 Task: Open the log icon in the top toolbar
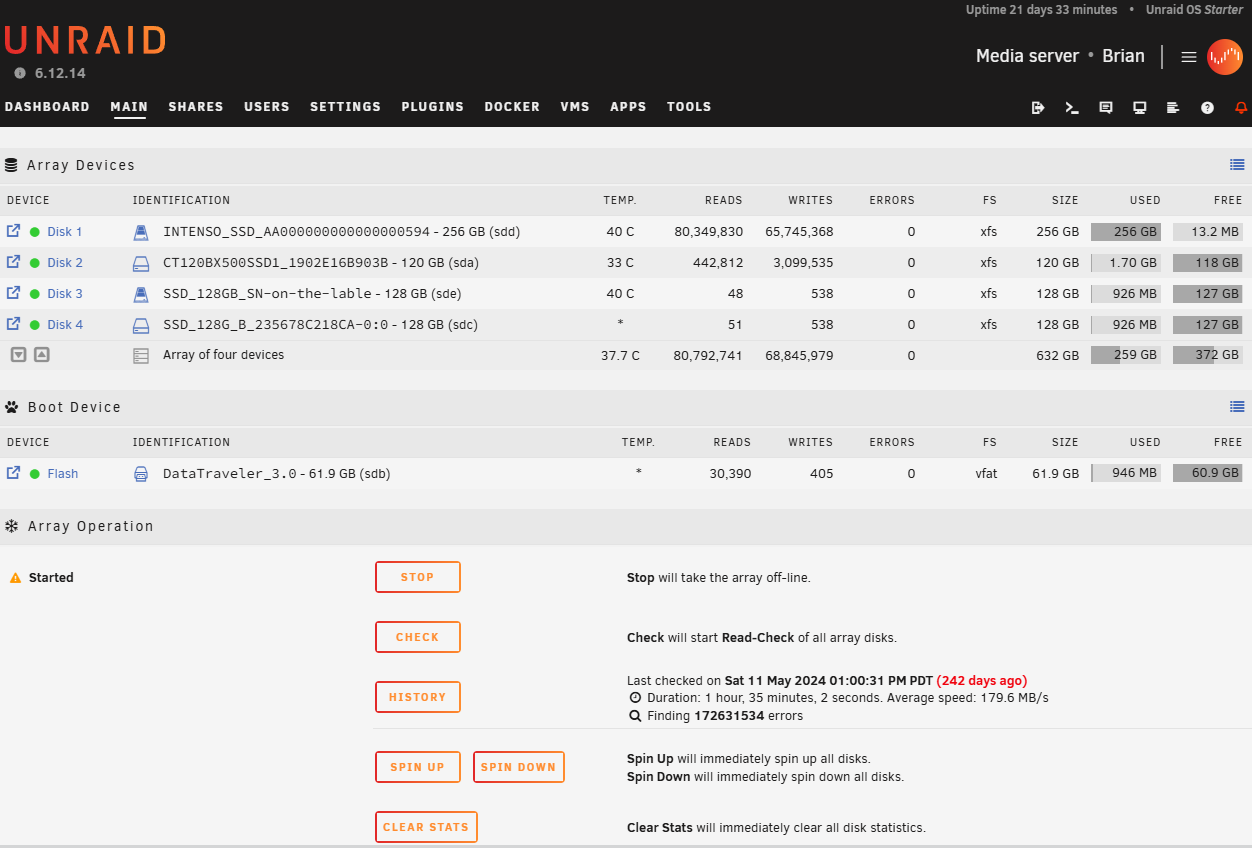coord(1173,107)
